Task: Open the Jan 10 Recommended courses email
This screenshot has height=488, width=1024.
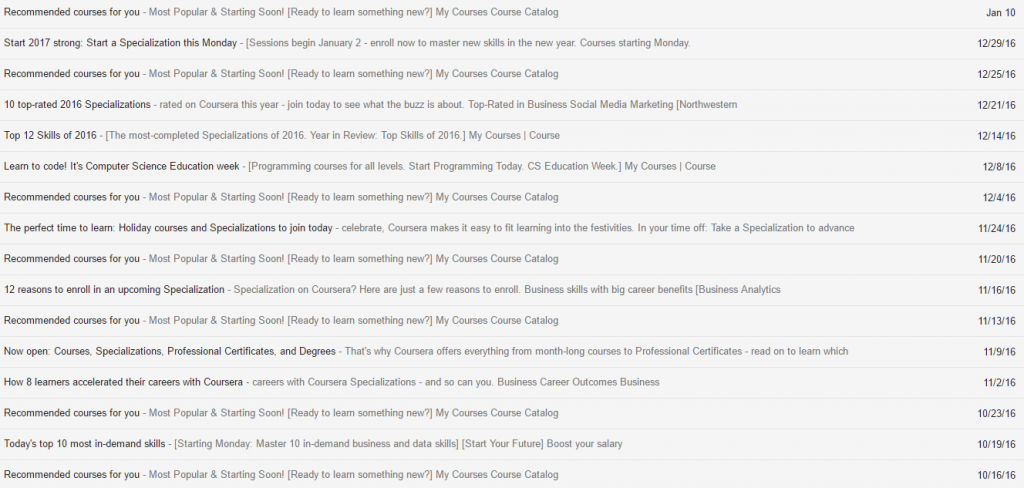Action: 512,12
